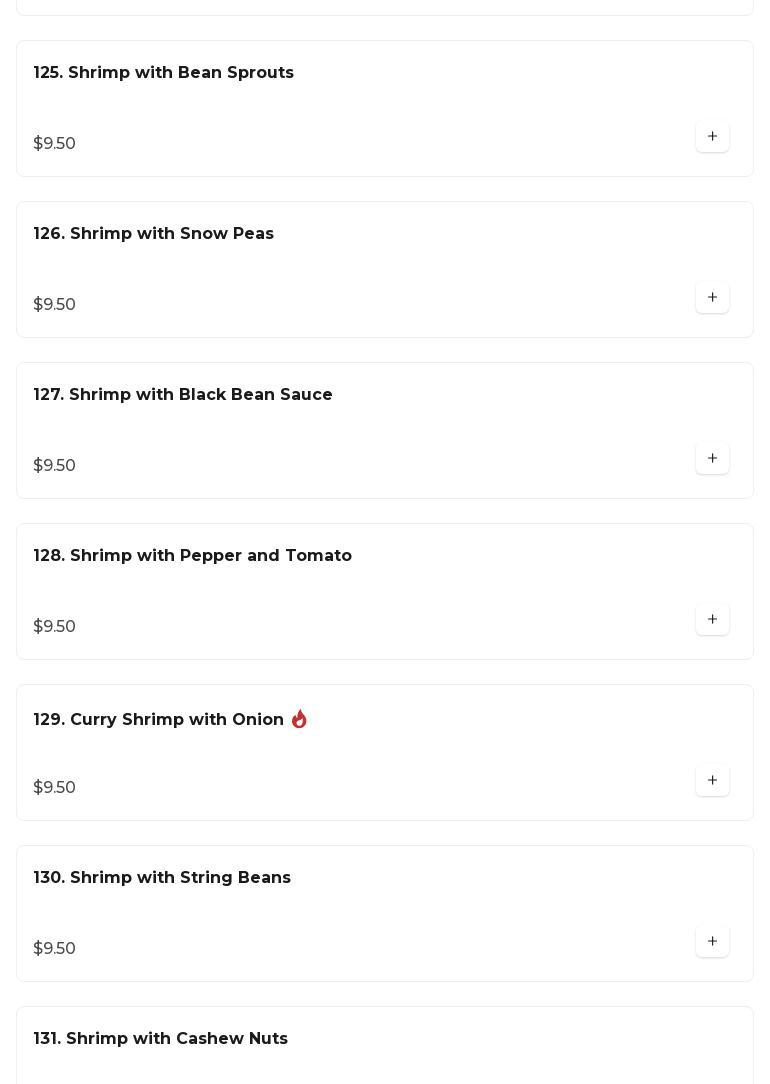Select price of Shrimp with Black Bean Sauce
Viewport: 770px width, 1084px height.
(55, 466)
